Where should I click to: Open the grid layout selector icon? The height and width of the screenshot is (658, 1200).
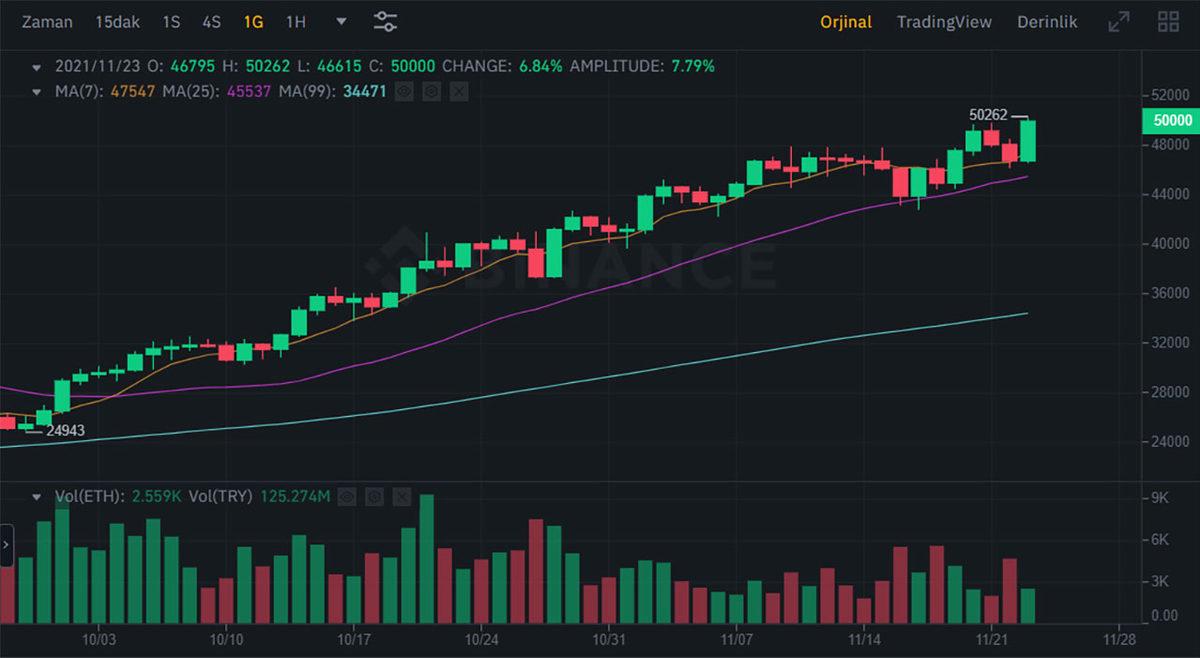tap(1167, 21)
